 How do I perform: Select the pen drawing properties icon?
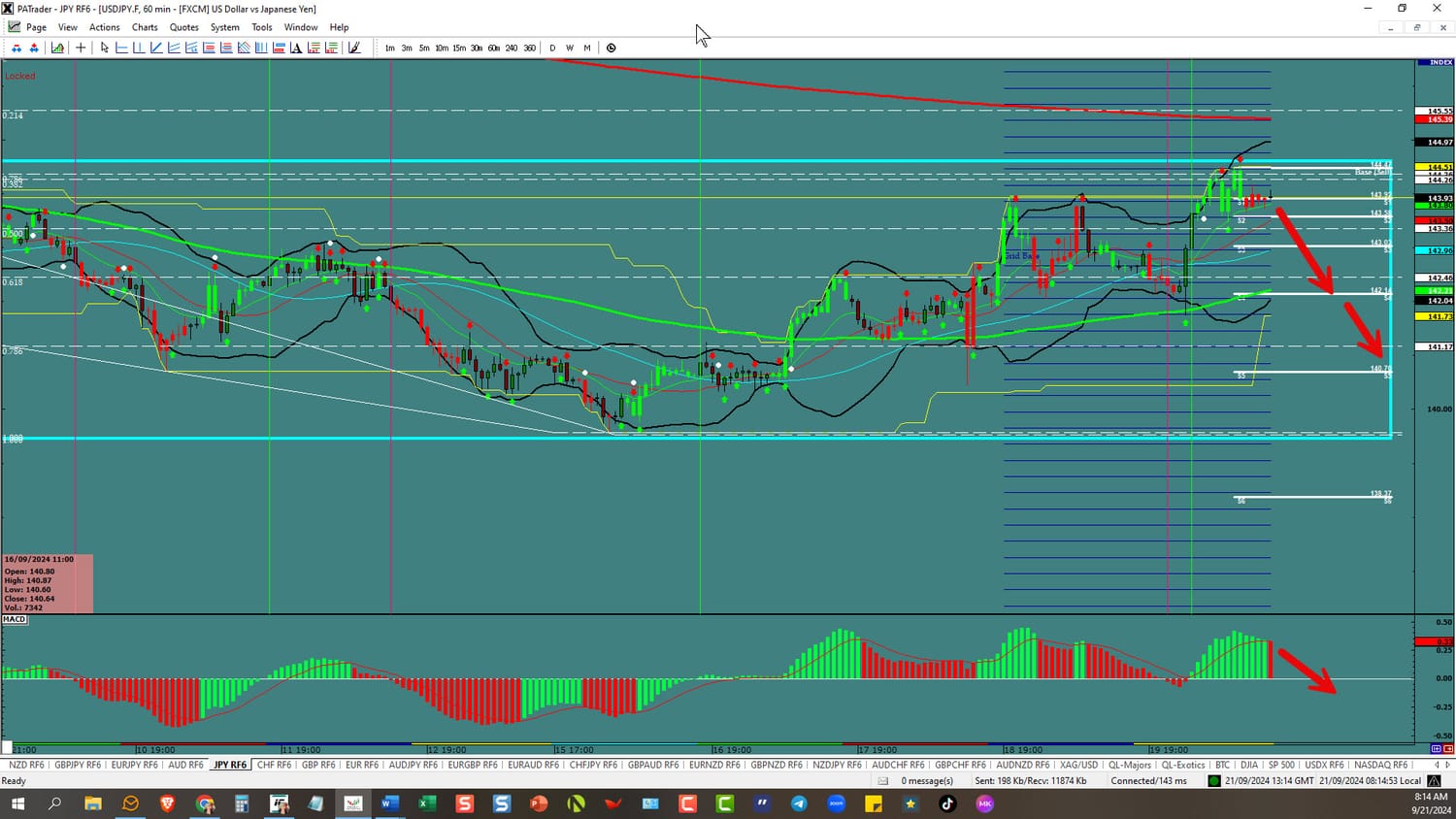[x=354, y=48]
